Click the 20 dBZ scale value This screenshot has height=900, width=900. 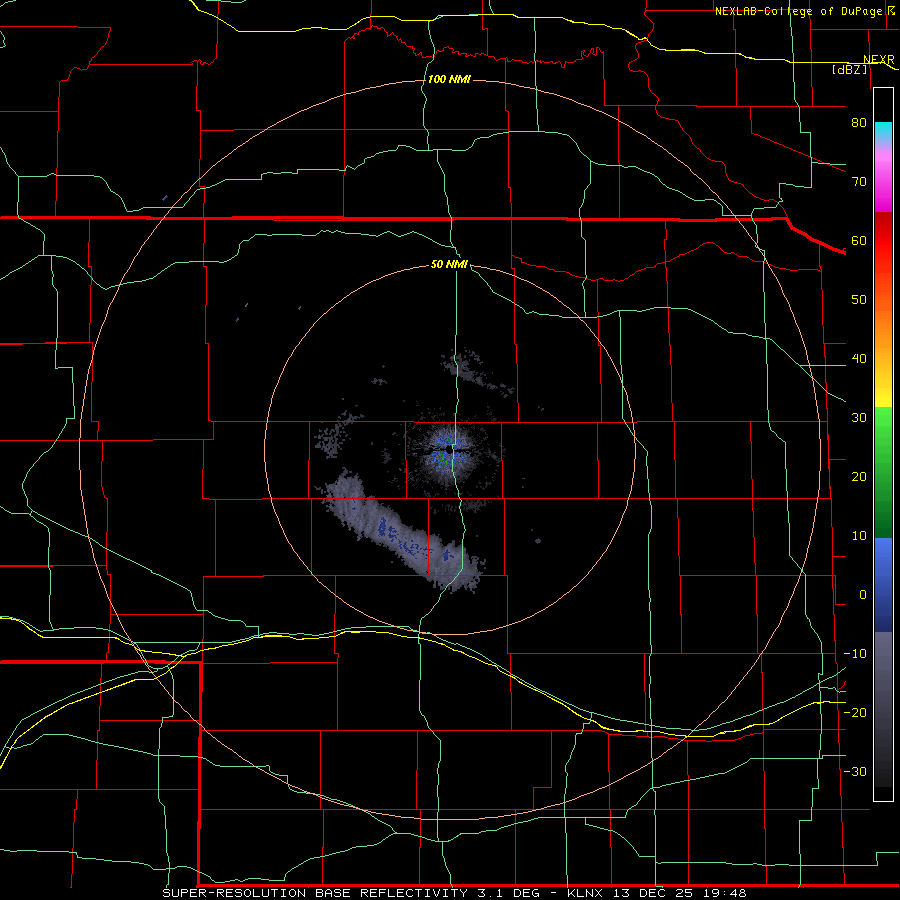pyautogui.click(x=859, y=477)
